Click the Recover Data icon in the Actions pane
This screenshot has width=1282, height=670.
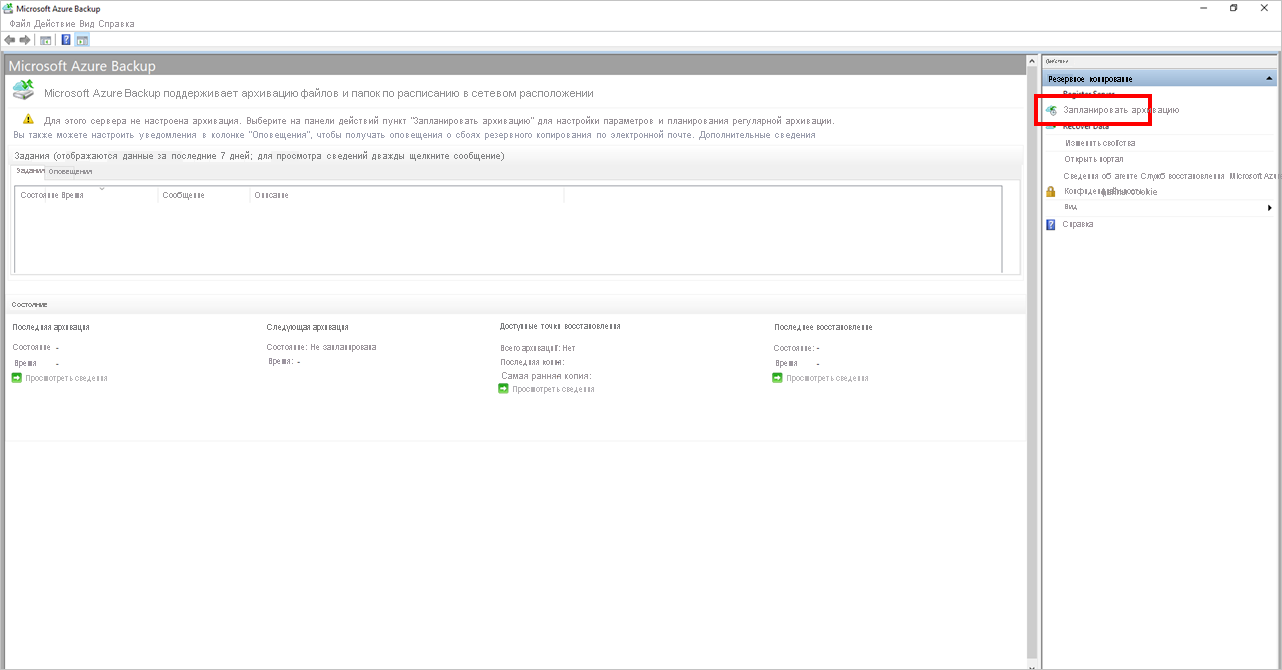[1051, 126]
